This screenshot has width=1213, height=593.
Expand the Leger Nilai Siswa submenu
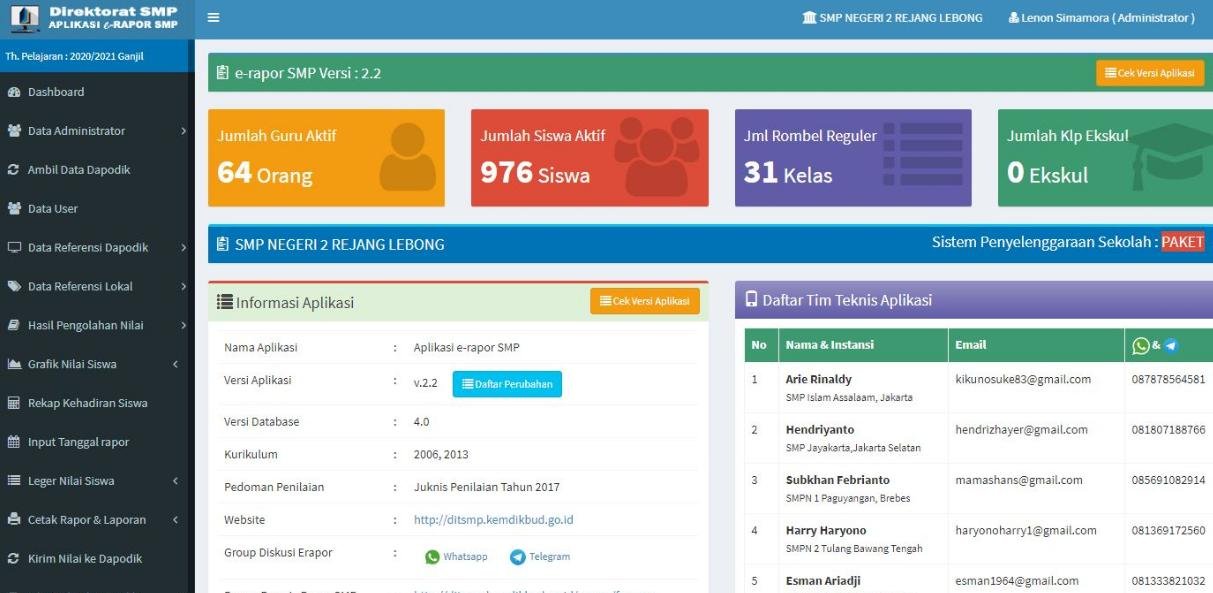tap(176, 481)
